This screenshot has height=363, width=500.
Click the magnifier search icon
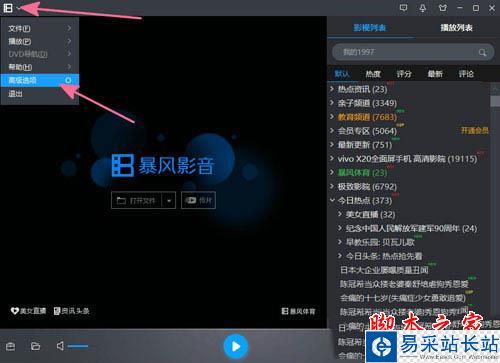482,52
